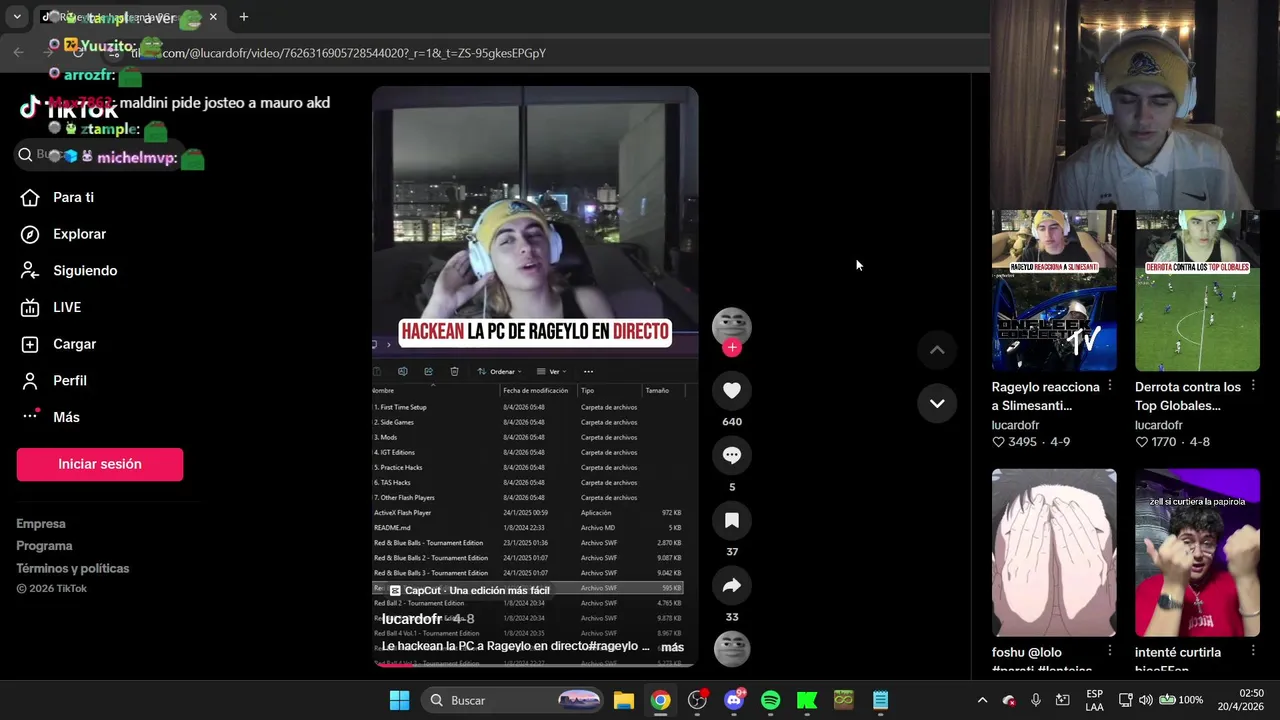Open the volume tray icon
The image size is (1280, 720).
pos(1146,700)
